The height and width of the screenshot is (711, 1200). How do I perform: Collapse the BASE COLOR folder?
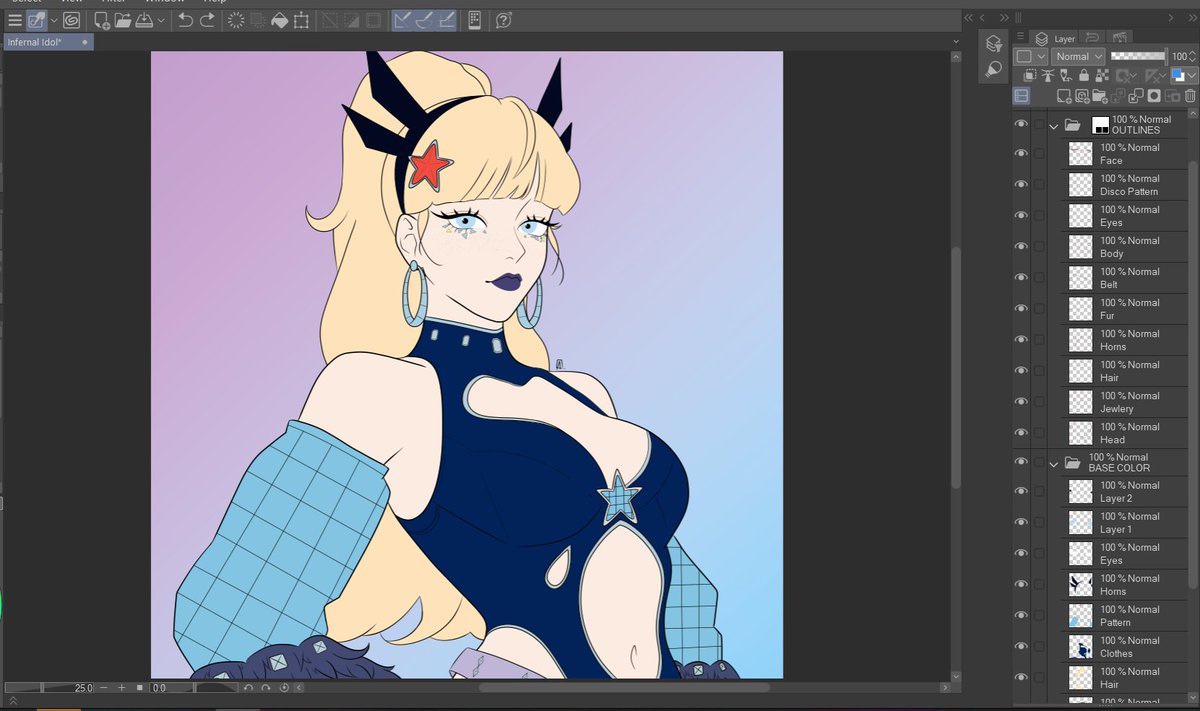[1054, 464]
